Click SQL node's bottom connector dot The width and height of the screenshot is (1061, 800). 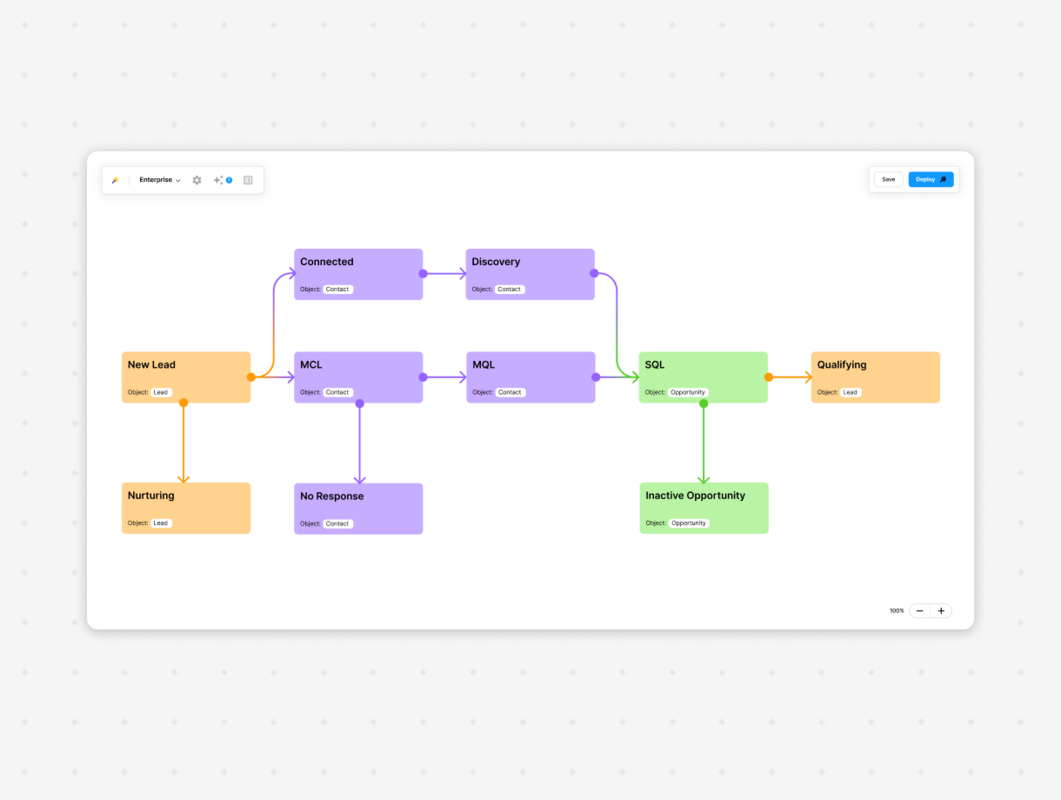pyautogui.click(x=704, y=403)
